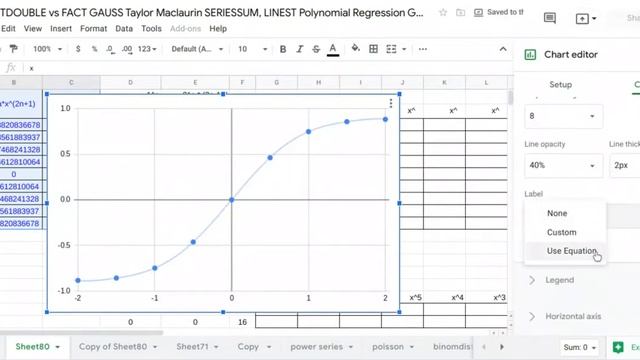Image resolution: width=640 pixels, height=360 pixels.
Task: Decrease decimal places
Action: coord(109,49)
